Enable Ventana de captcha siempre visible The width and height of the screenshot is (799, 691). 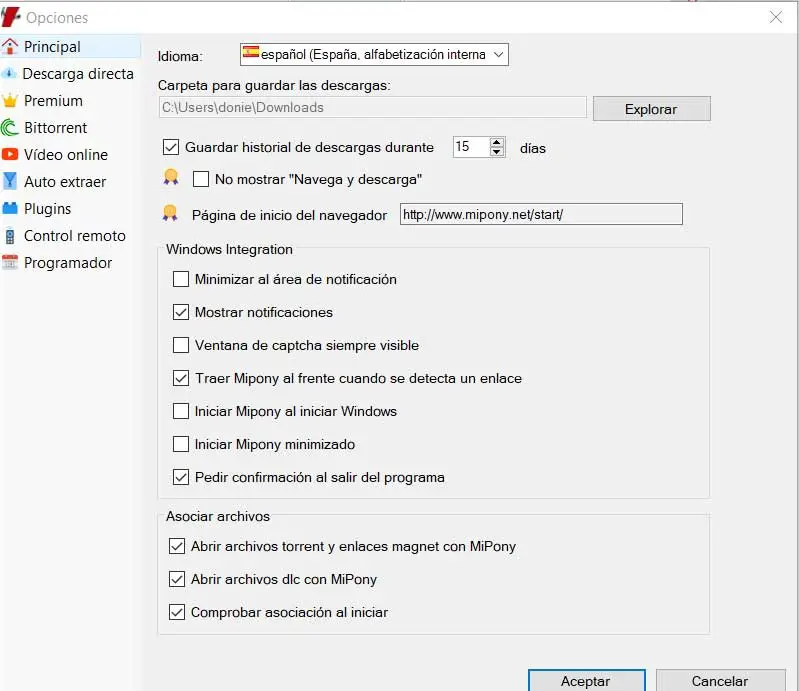click(x=181, y=345)
